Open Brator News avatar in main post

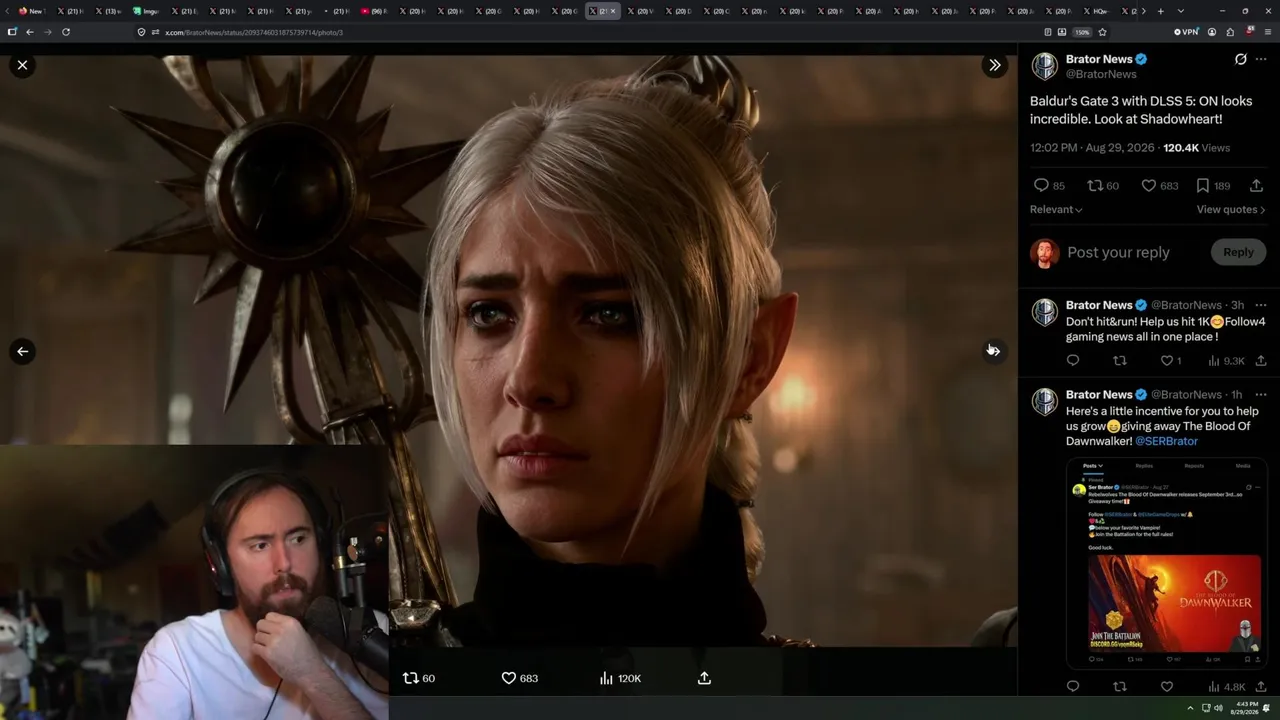click(x=1044, y=66)
